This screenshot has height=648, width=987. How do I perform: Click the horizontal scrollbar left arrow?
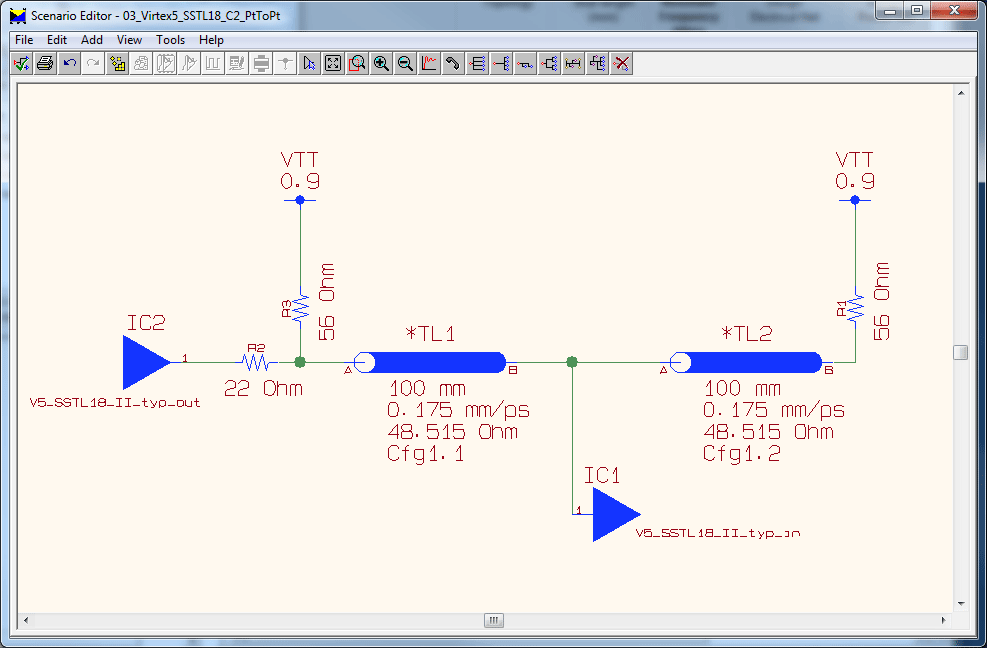click(25, 620)
